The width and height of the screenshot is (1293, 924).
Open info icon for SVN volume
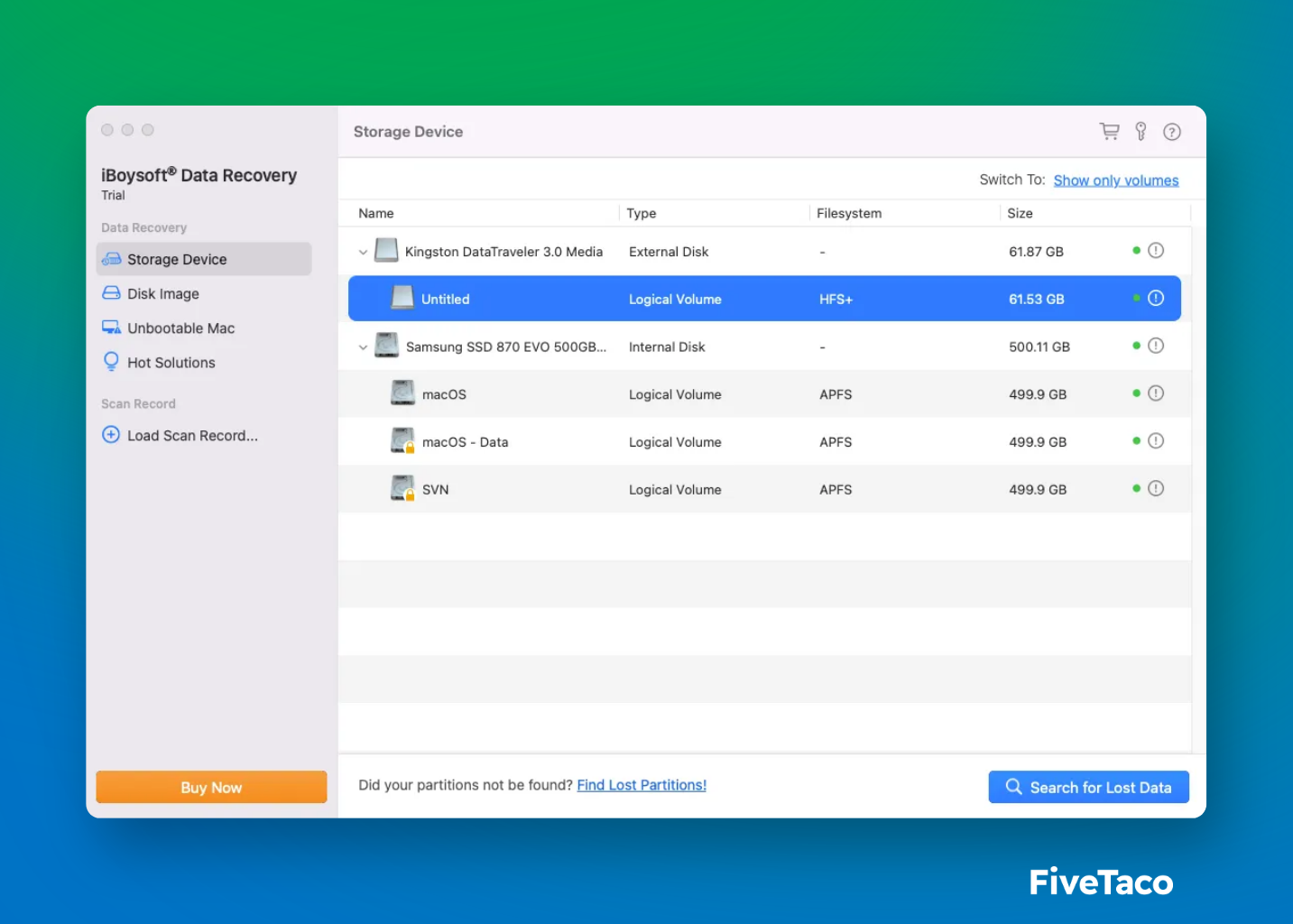tap(1156, 489)
